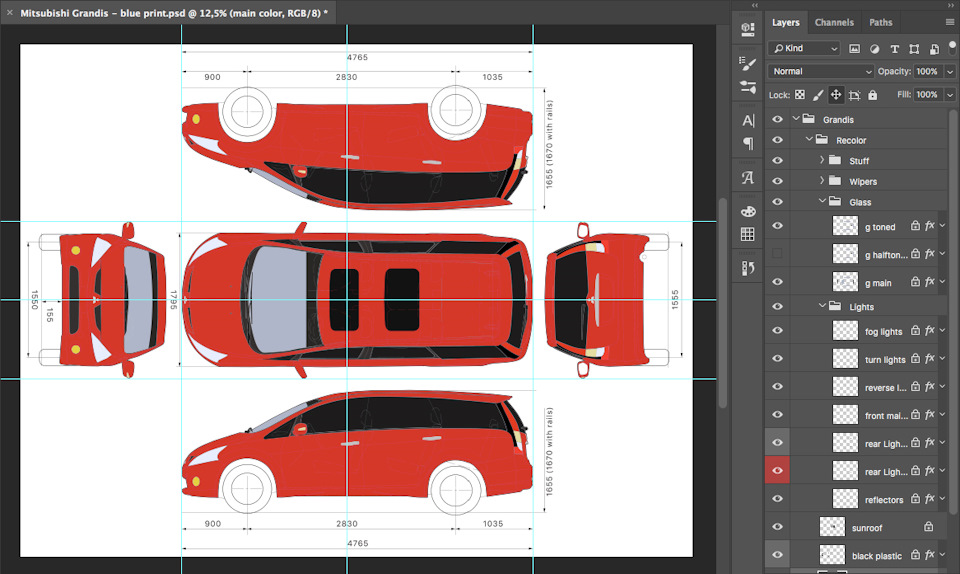Open the Layers panel menu icon
This screenshot has height=574, width=960.
(950, 22)
